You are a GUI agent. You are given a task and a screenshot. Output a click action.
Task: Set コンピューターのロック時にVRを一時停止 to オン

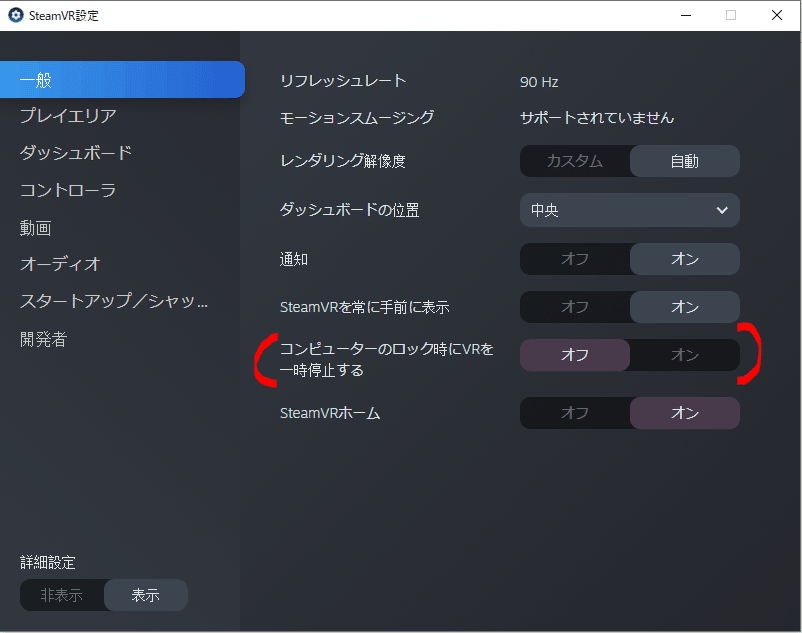coord(685,355)
